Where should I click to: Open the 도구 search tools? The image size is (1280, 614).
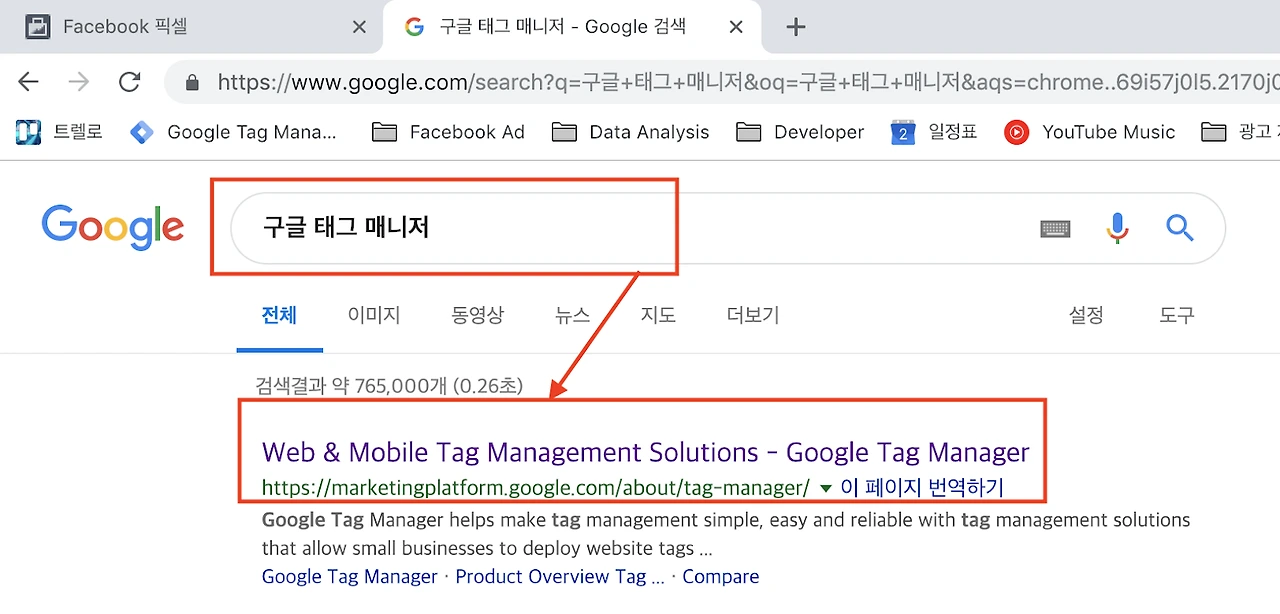[1176, 315]
